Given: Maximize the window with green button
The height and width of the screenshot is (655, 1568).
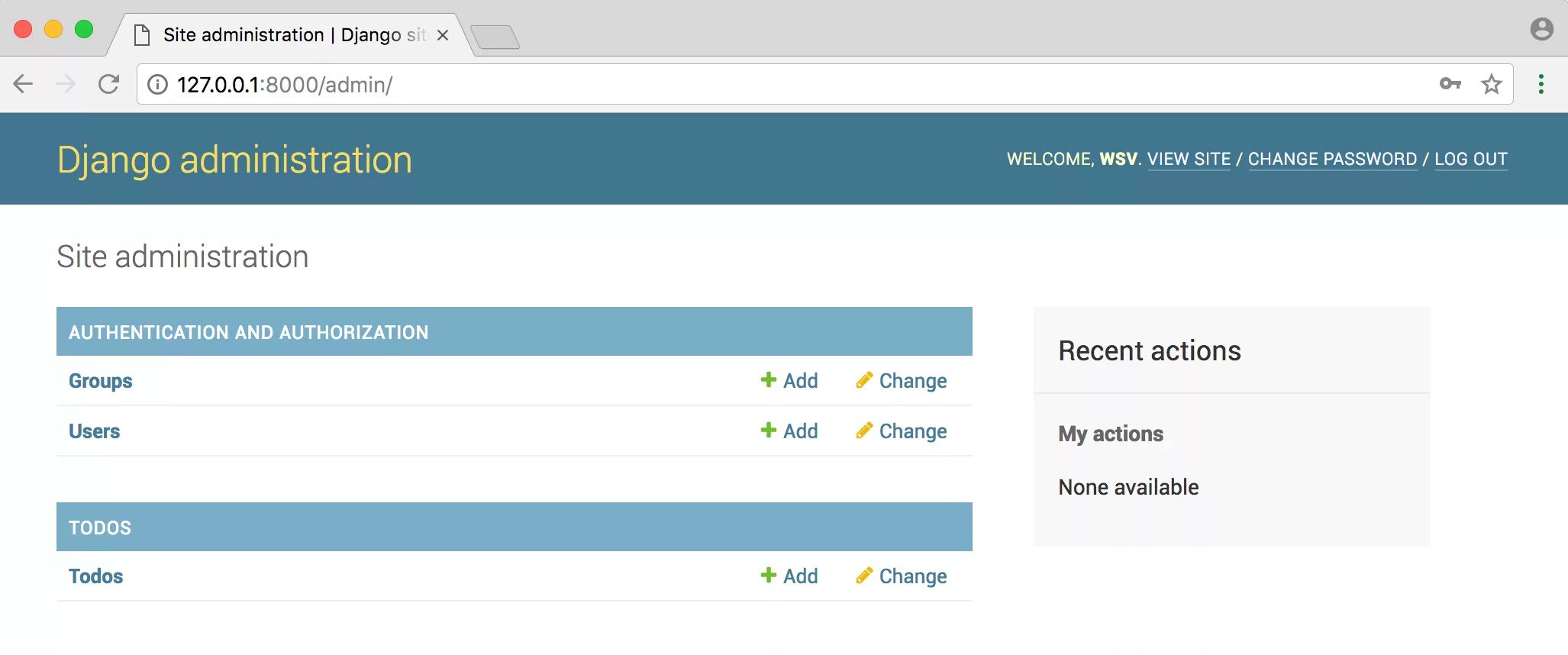Looking at the screenshot, I should [84, 29].
